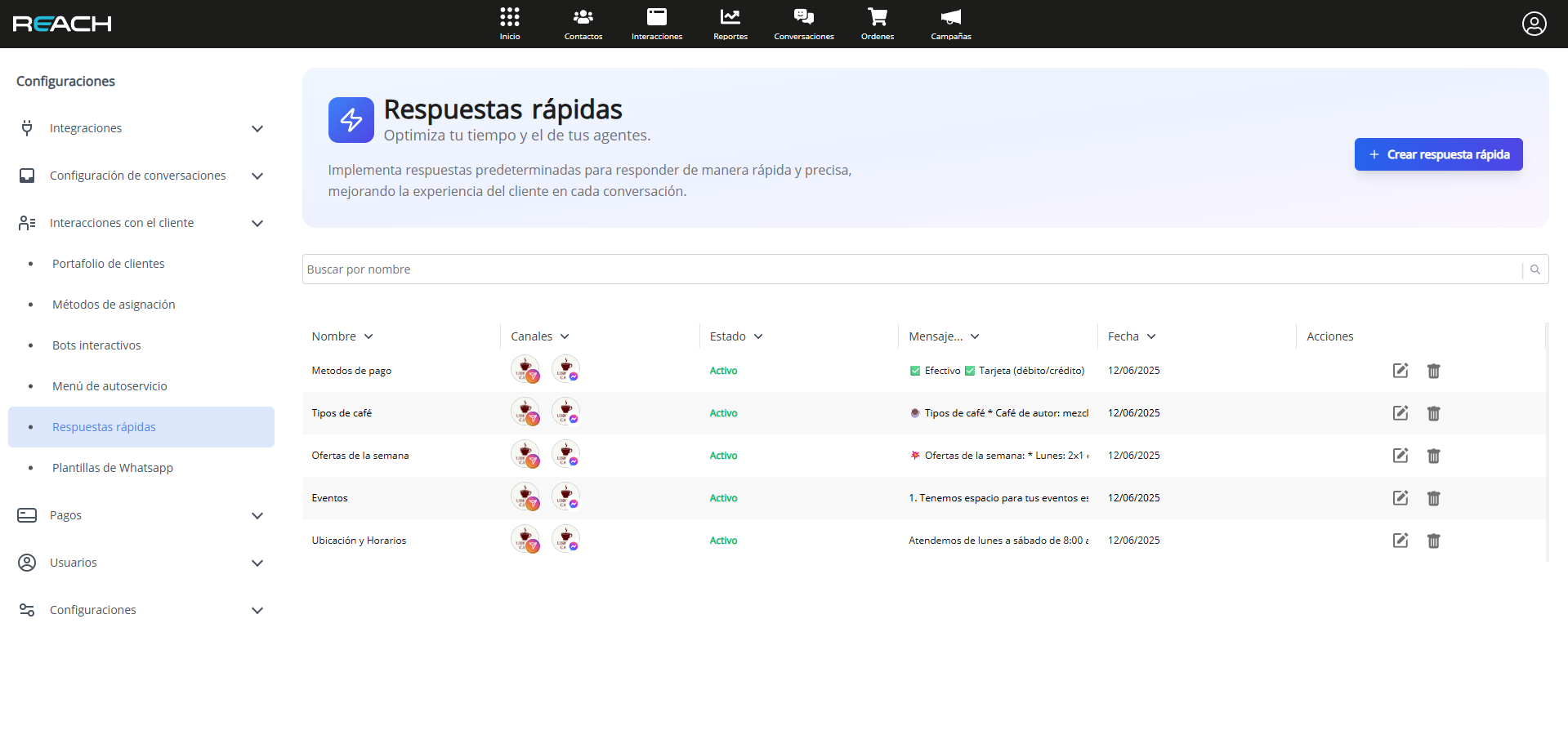Image resolution: width=1568 pixels, height=739 pixels.
Task: Delete the Tipos de café response
Action: pyautogui.click(x=1433, y=413)
